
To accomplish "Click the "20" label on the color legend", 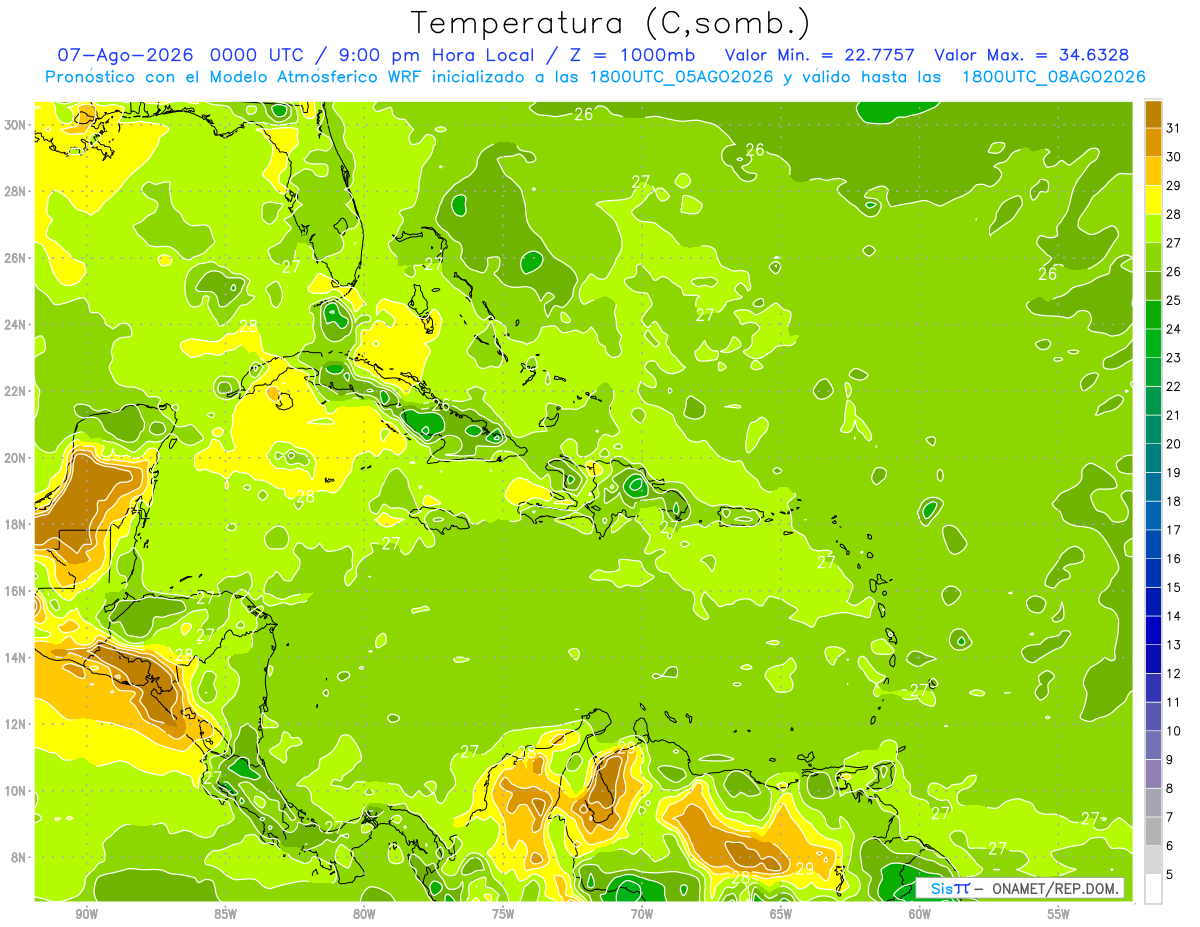I will point(1174,443).
